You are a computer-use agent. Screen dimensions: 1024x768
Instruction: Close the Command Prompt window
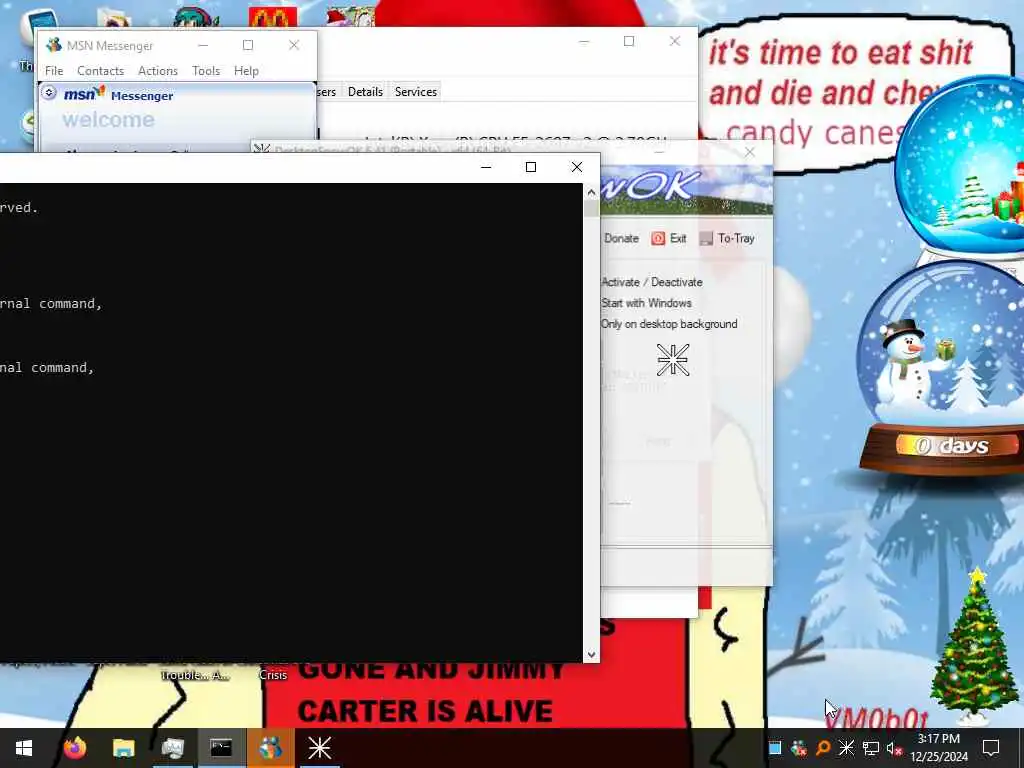(577, 167)
